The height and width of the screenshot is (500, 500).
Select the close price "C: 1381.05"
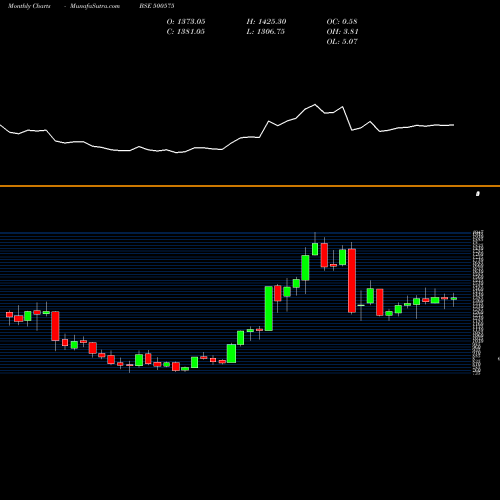(x=186, y=32)
